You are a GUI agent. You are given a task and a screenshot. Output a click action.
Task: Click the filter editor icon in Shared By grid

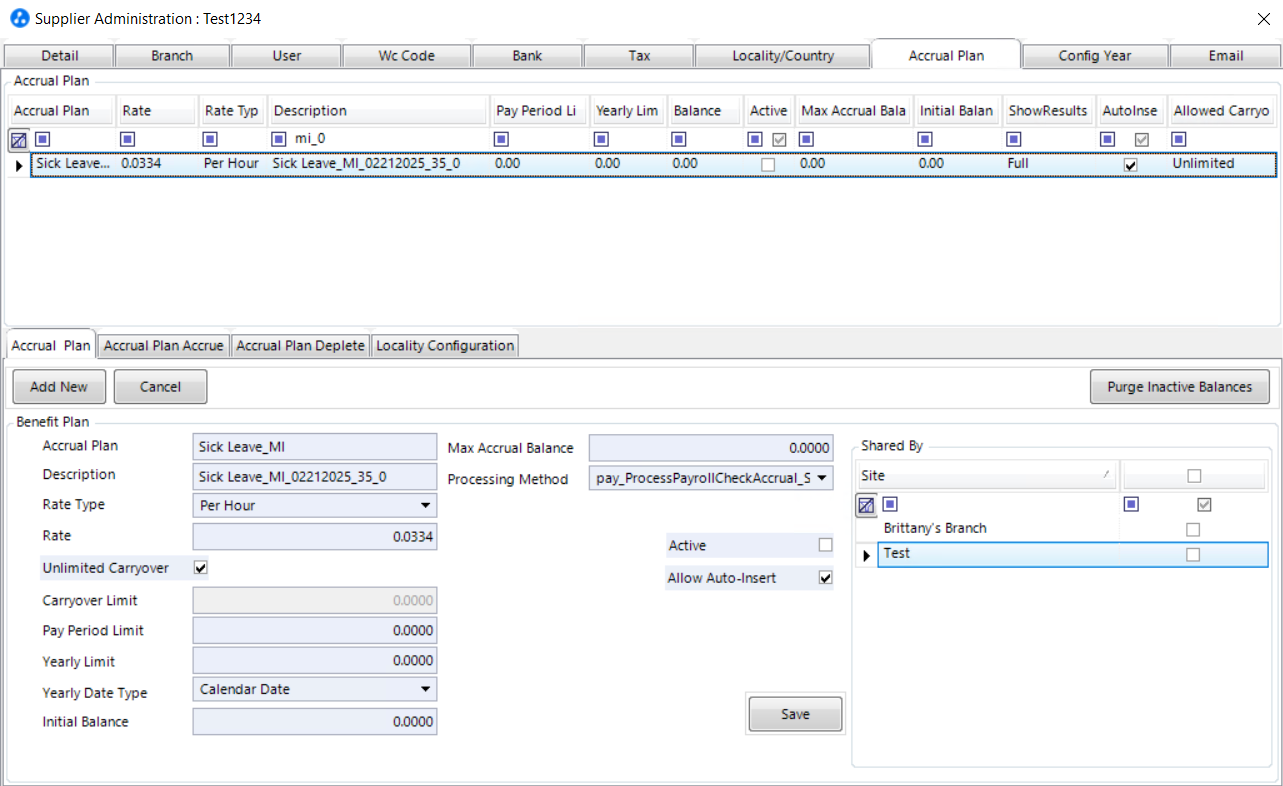[x=866, y=505]
